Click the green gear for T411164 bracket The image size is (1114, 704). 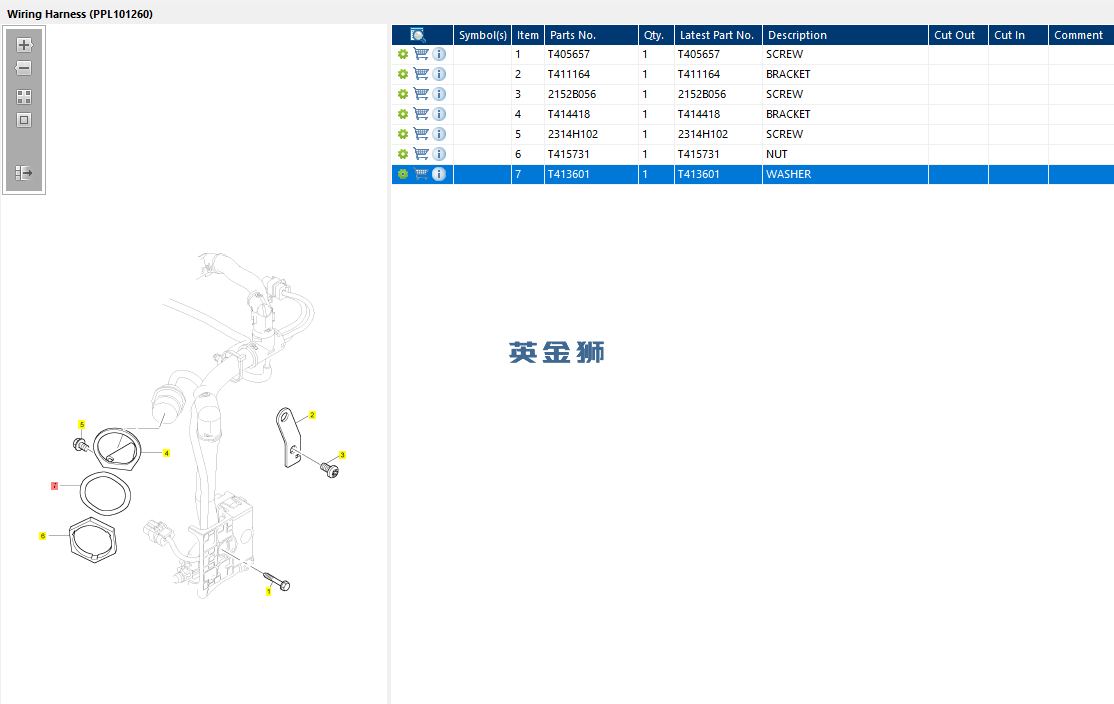click(403, 74)
